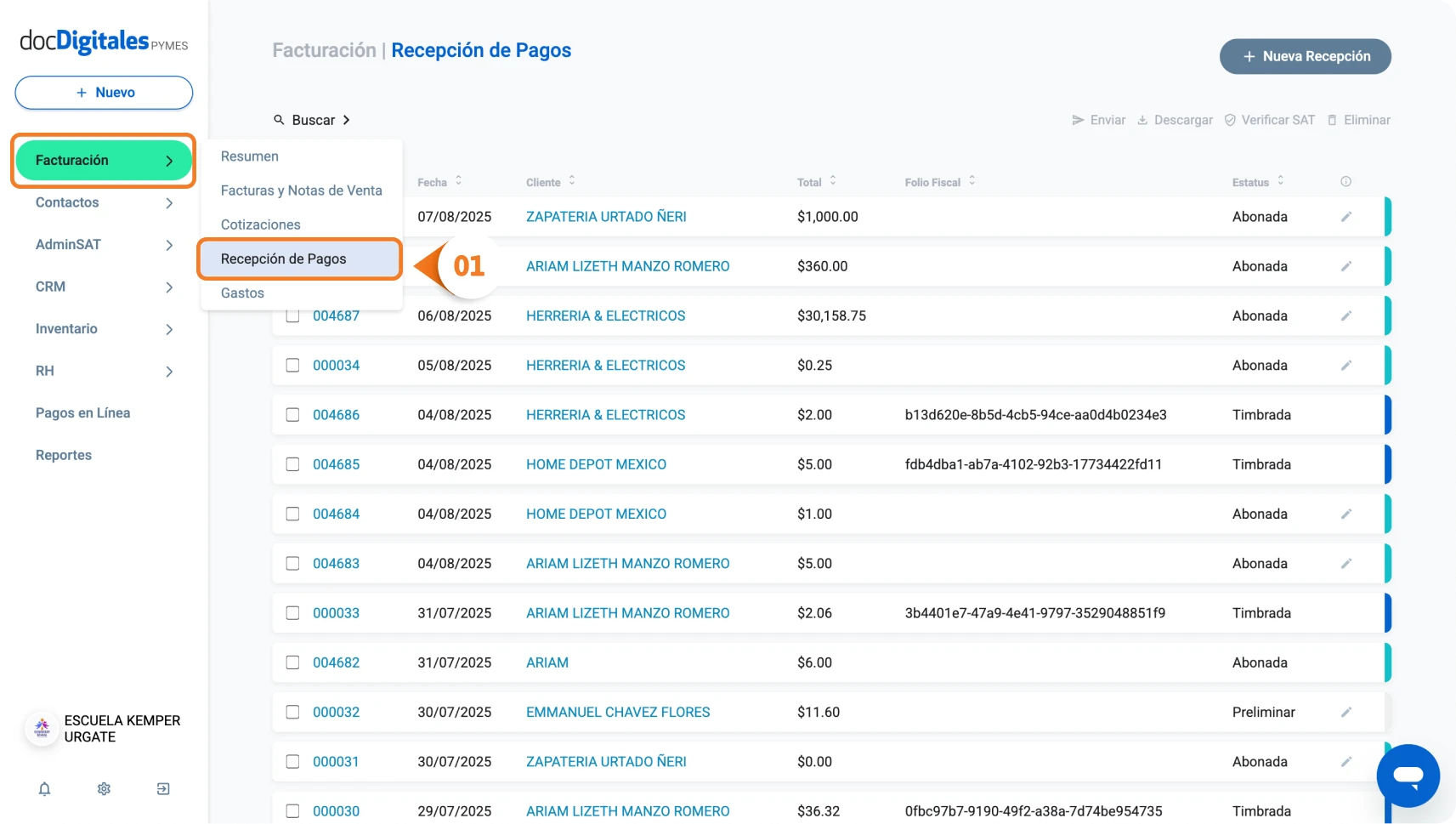Click pencil icon for $360.00 row
The height and width of the screenshot is (824, 1456).
coord(1346,266)
